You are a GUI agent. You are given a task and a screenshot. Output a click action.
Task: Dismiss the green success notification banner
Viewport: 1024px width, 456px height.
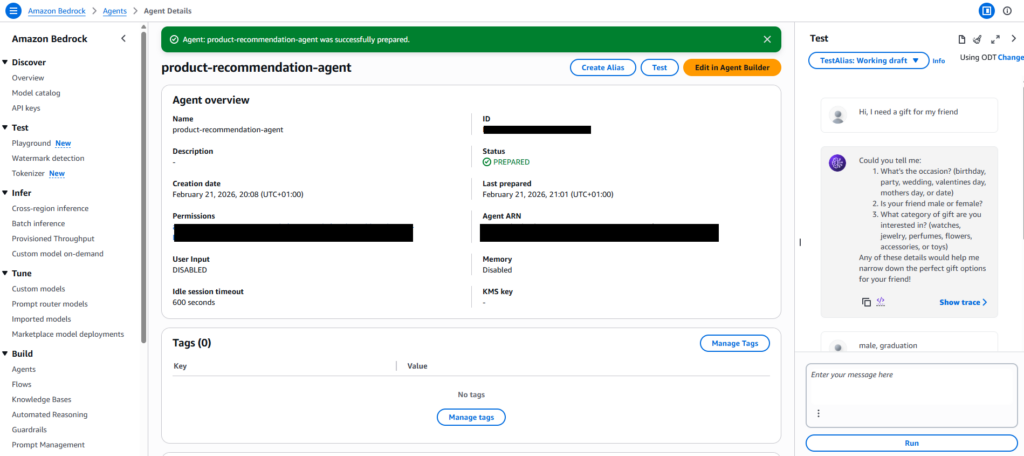(767, 39)
